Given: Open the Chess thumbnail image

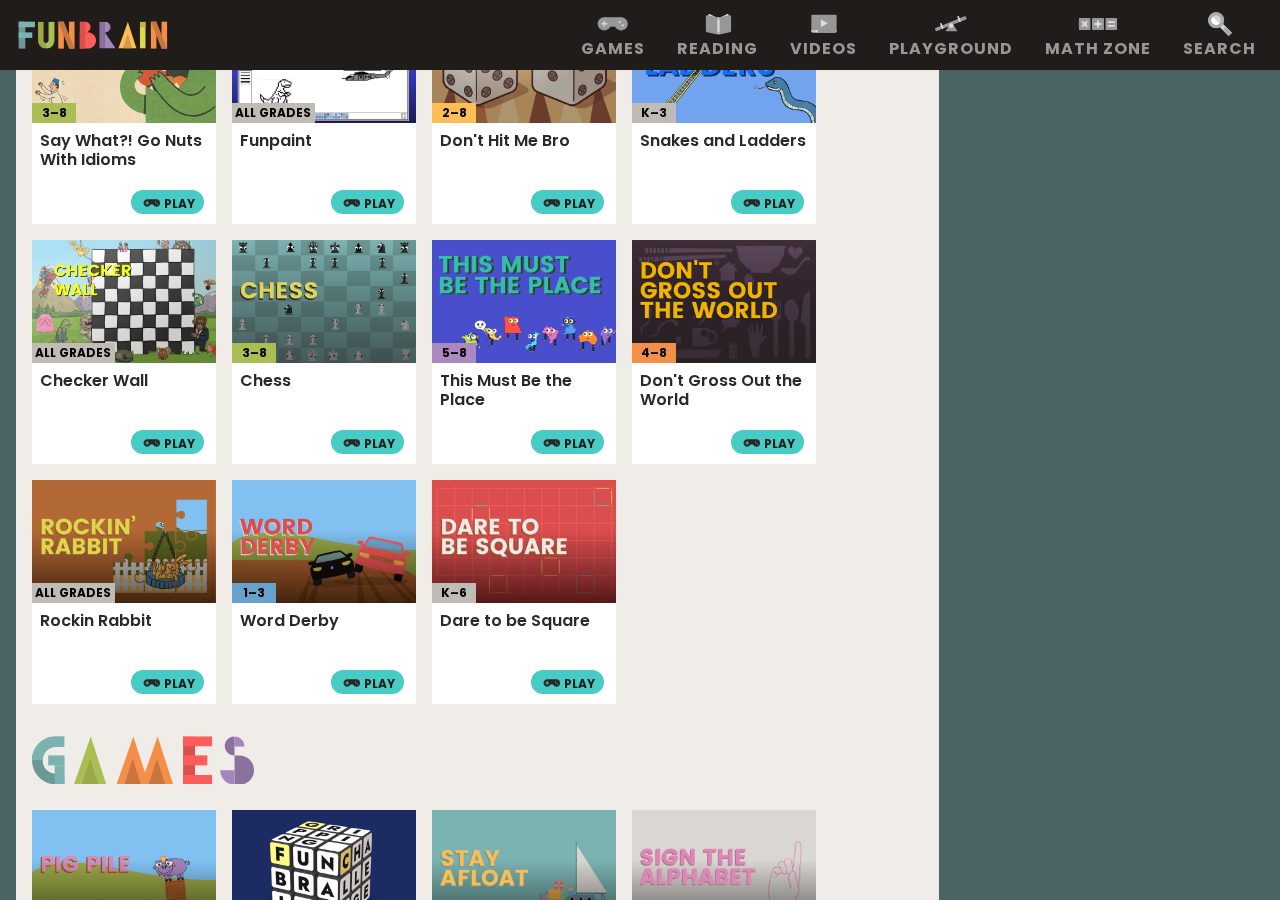Looking at the screenshot, I should click(x=324, y=301).
